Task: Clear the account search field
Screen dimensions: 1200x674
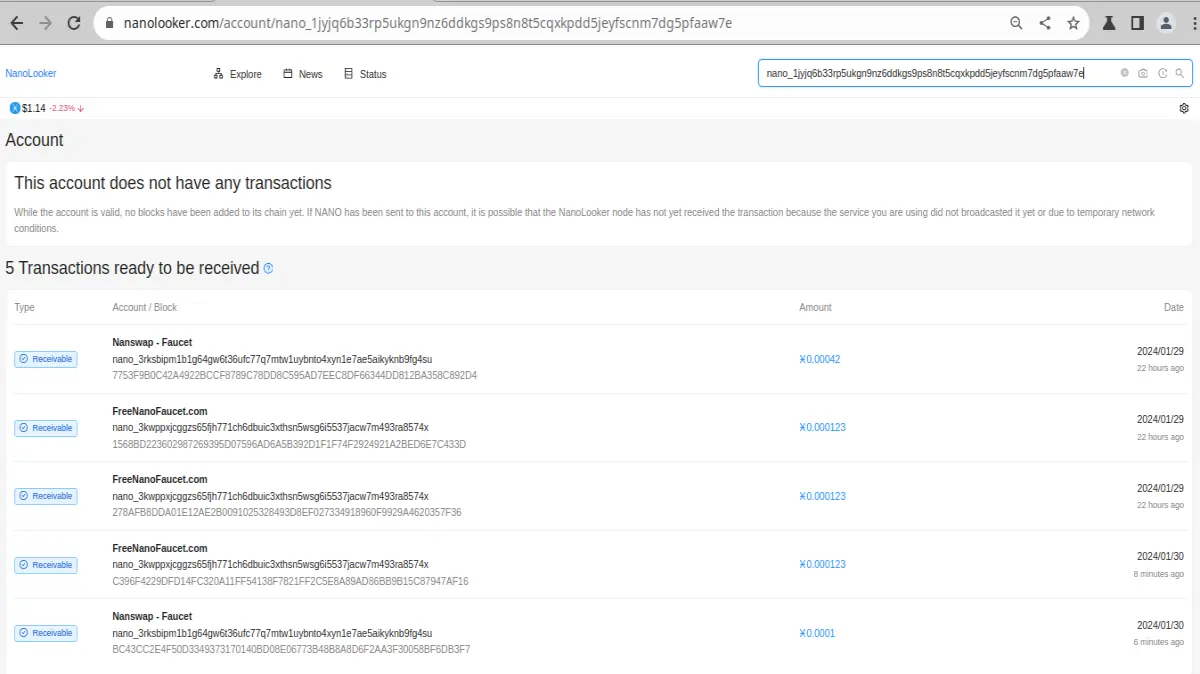Action: click(1124, 73)
